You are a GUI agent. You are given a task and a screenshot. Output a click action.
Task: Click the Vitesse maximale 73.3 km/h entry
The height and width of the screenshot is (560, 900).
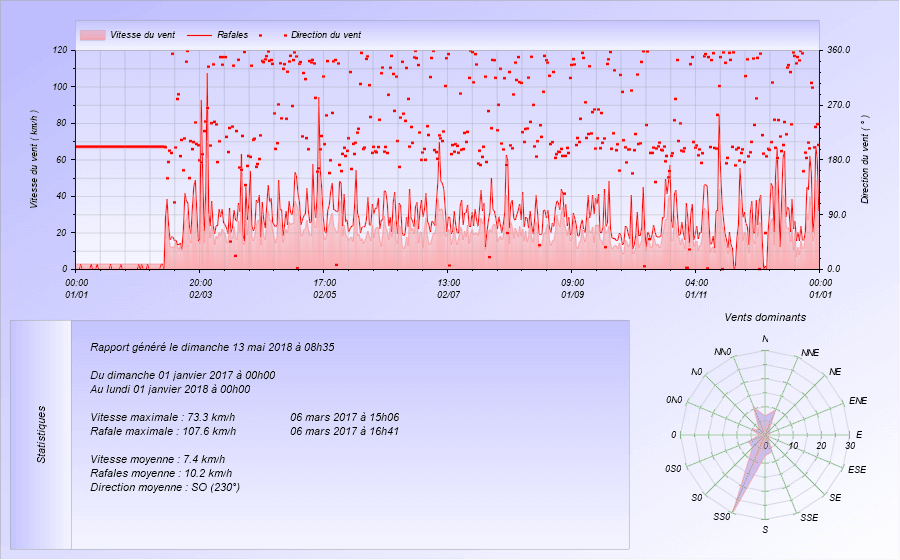coord(163,417)
